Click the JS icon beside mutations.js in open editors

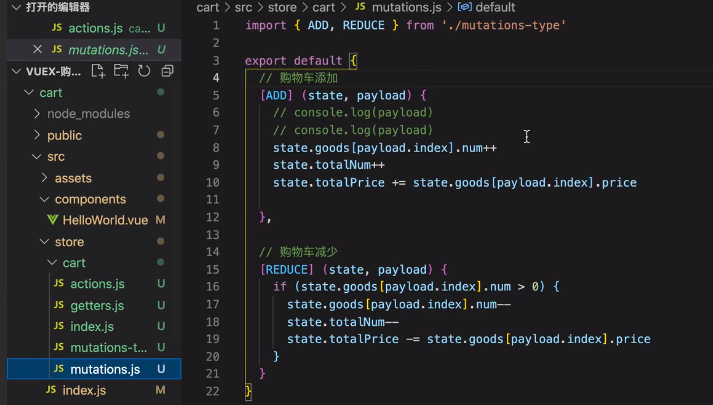click(57, 49)
